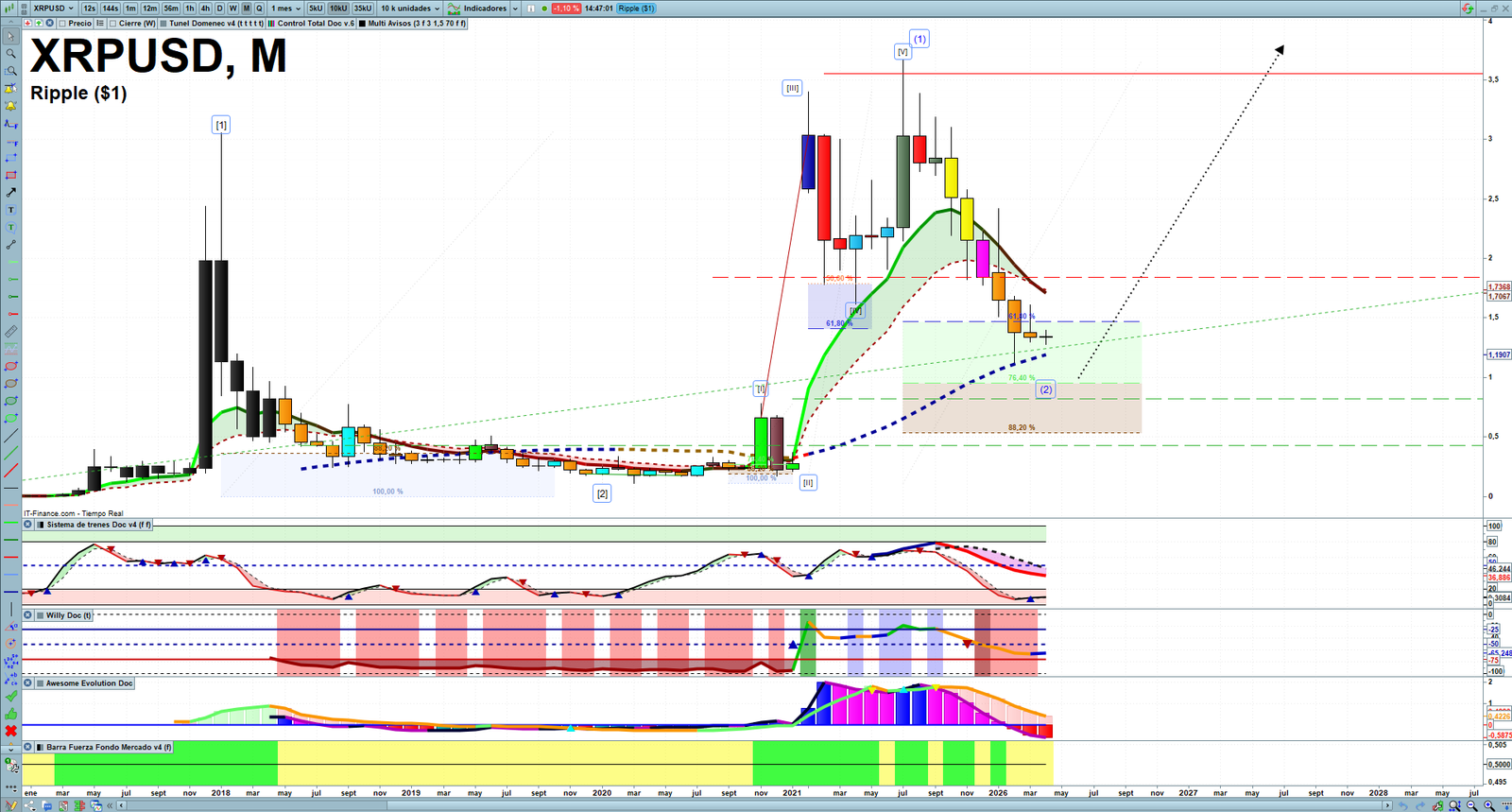Switch to the 4h timeframe
The image size is (1512, 812).
pos(205,9)
